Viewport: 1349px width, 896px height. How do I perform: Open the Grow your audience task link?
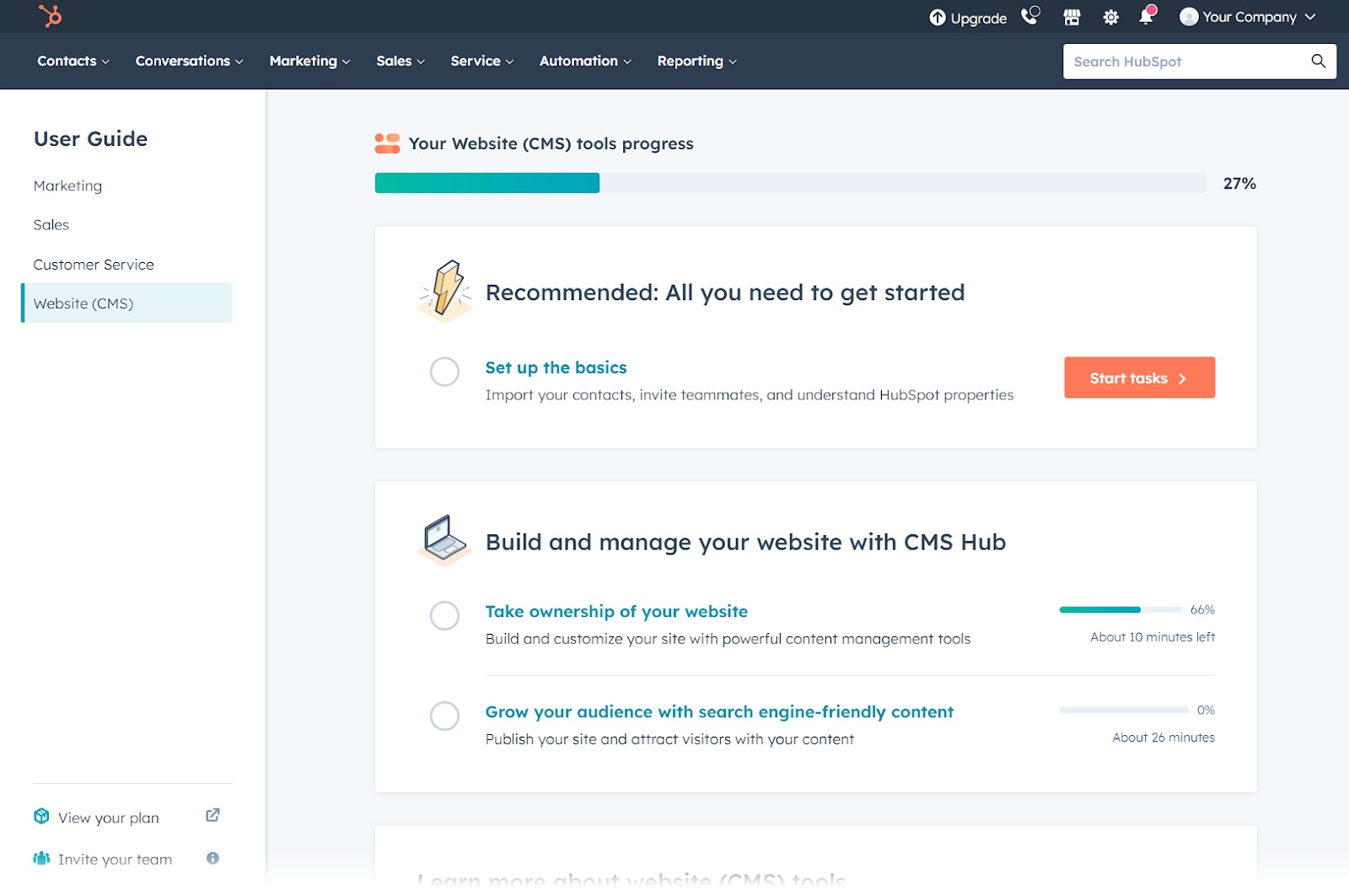click(x=718, y=711)
